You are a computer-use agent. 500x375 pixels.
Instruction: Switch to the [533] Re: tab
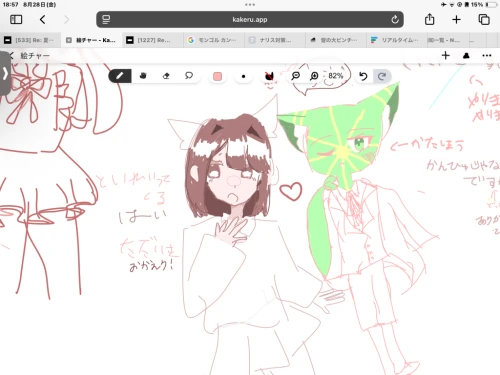click(x=30, y=40)
